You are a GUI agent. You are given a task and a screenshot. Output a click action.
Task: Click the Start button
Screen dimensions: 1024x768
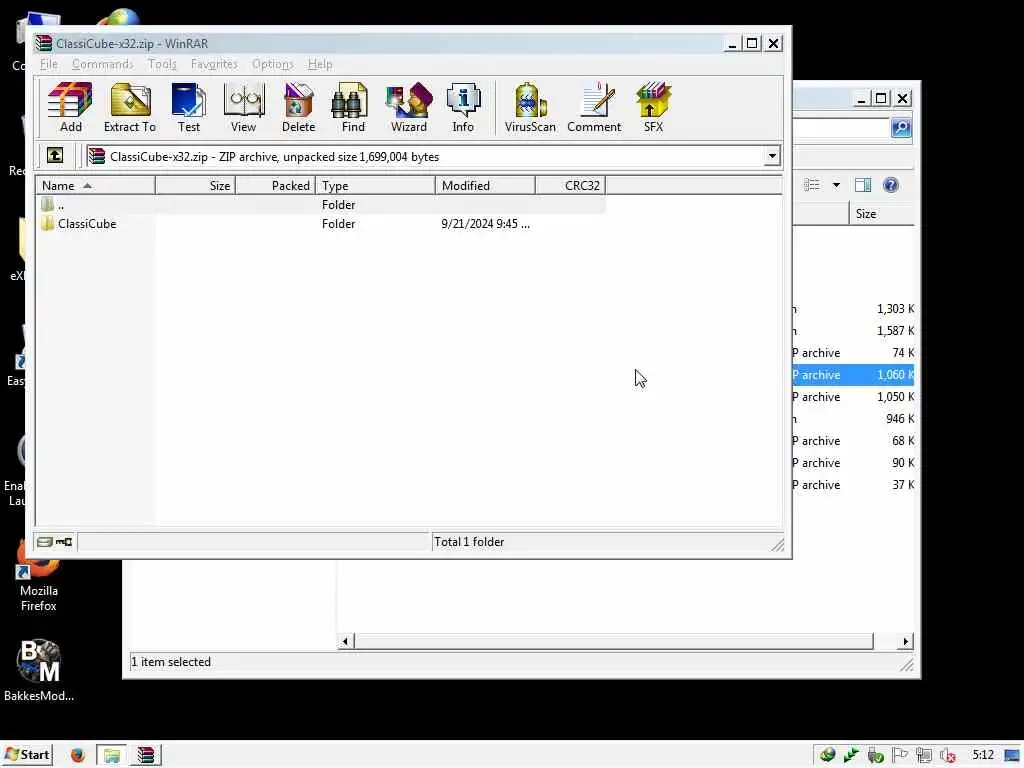(27, 755)
